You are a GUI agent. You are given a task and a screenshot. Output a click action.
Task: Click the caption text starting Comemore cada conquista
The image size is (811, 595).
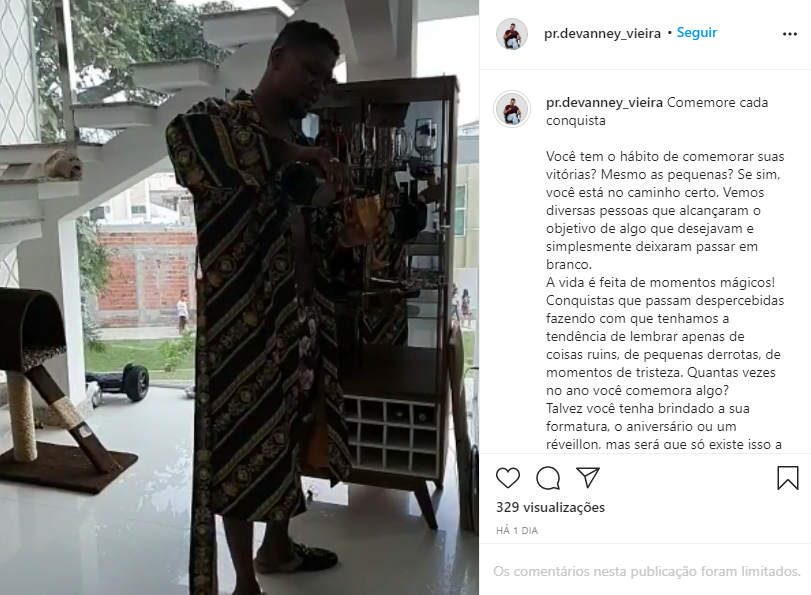[657, 111]
